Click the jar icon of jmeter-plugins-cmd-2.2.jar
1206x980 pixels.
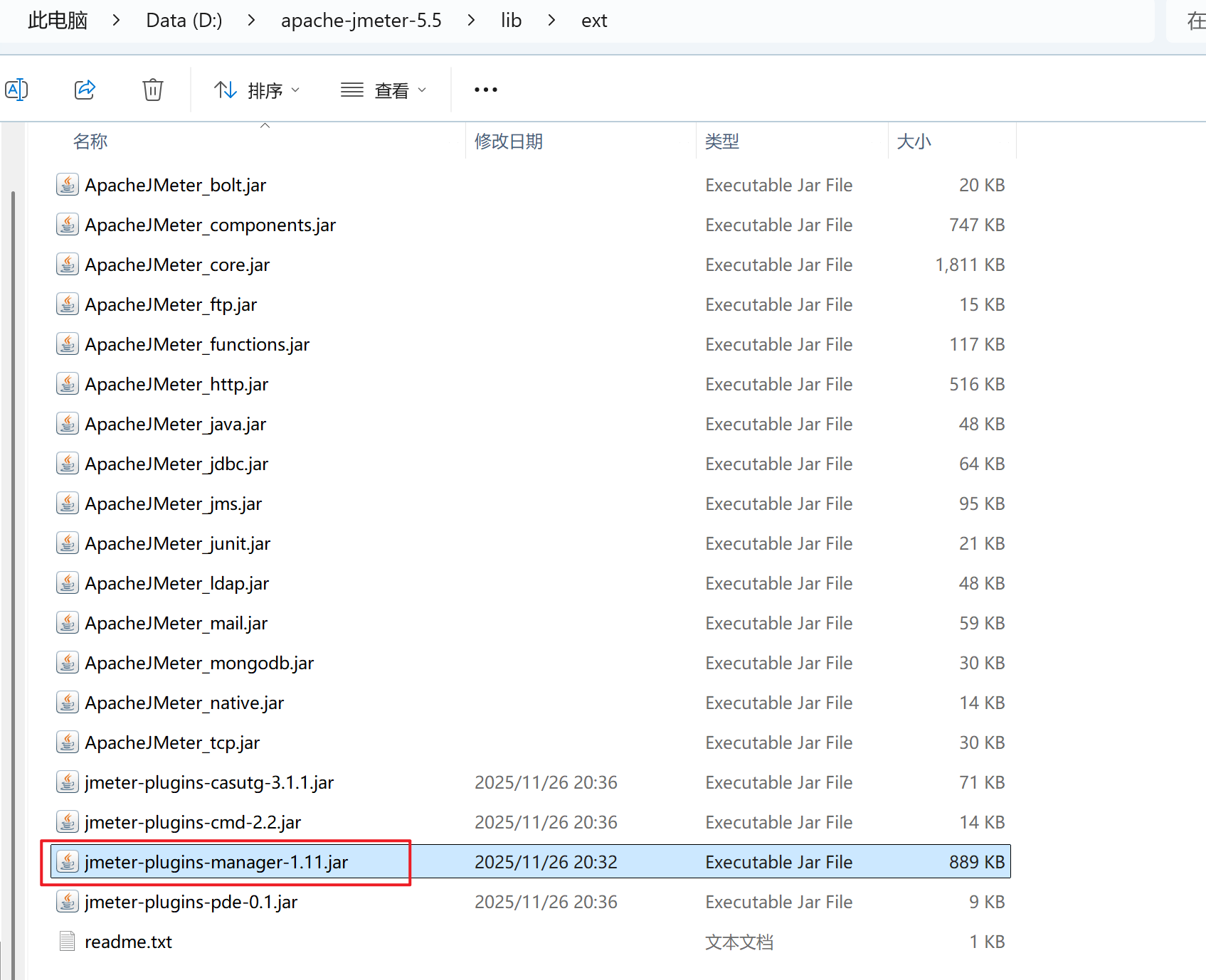[68, 822]
